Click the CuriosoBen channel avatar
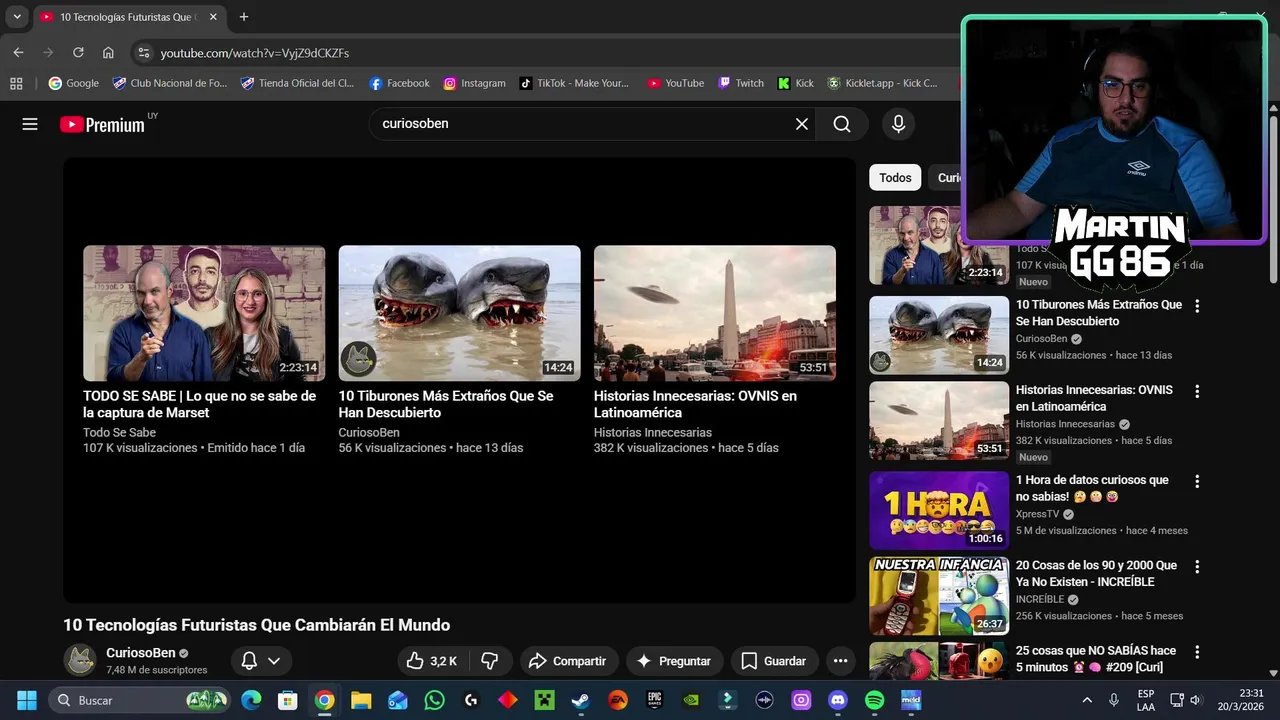The width and height of the screenshot is (1280, 720). 80,660
